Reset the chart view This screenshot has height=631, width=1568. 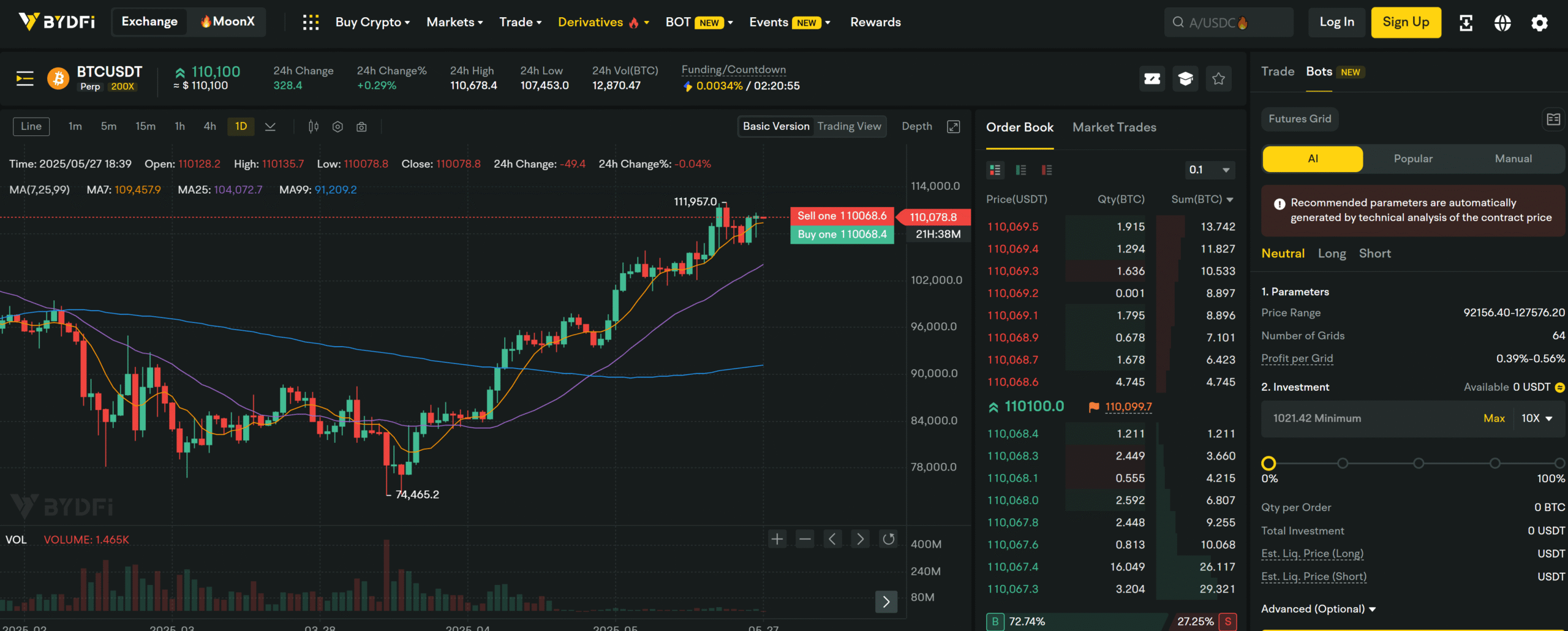[x=888, y=539]
